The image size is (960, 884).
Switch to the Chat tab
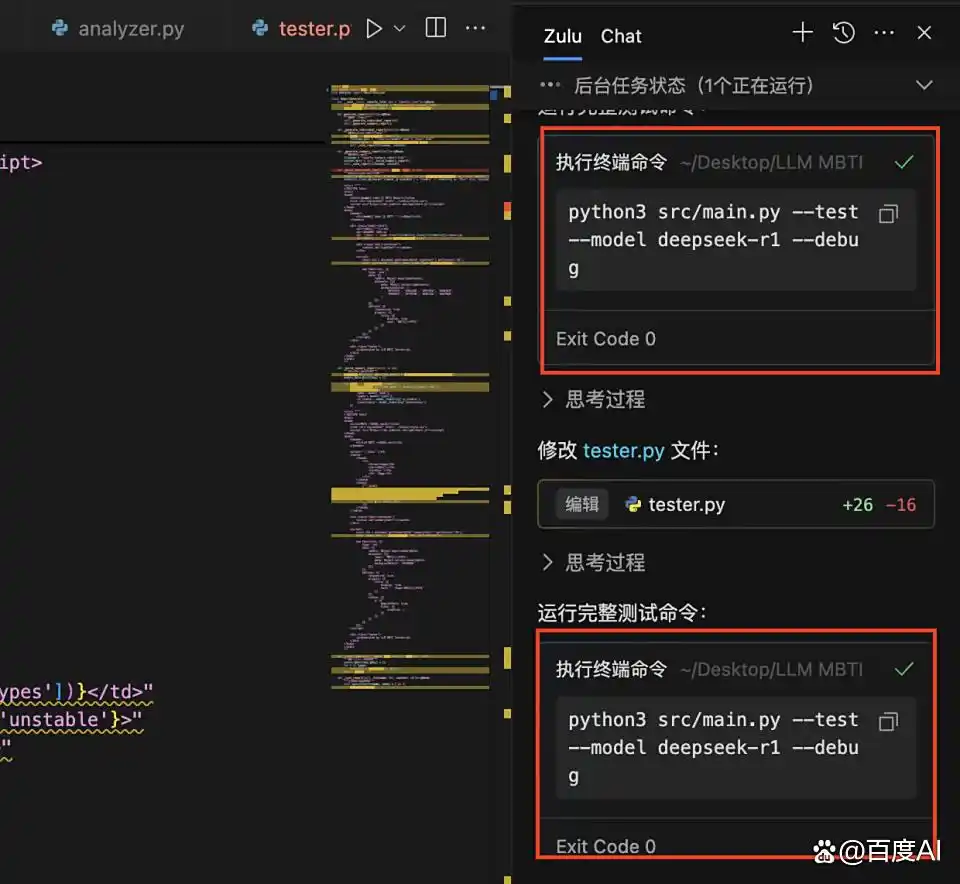[x=620, y=36]
